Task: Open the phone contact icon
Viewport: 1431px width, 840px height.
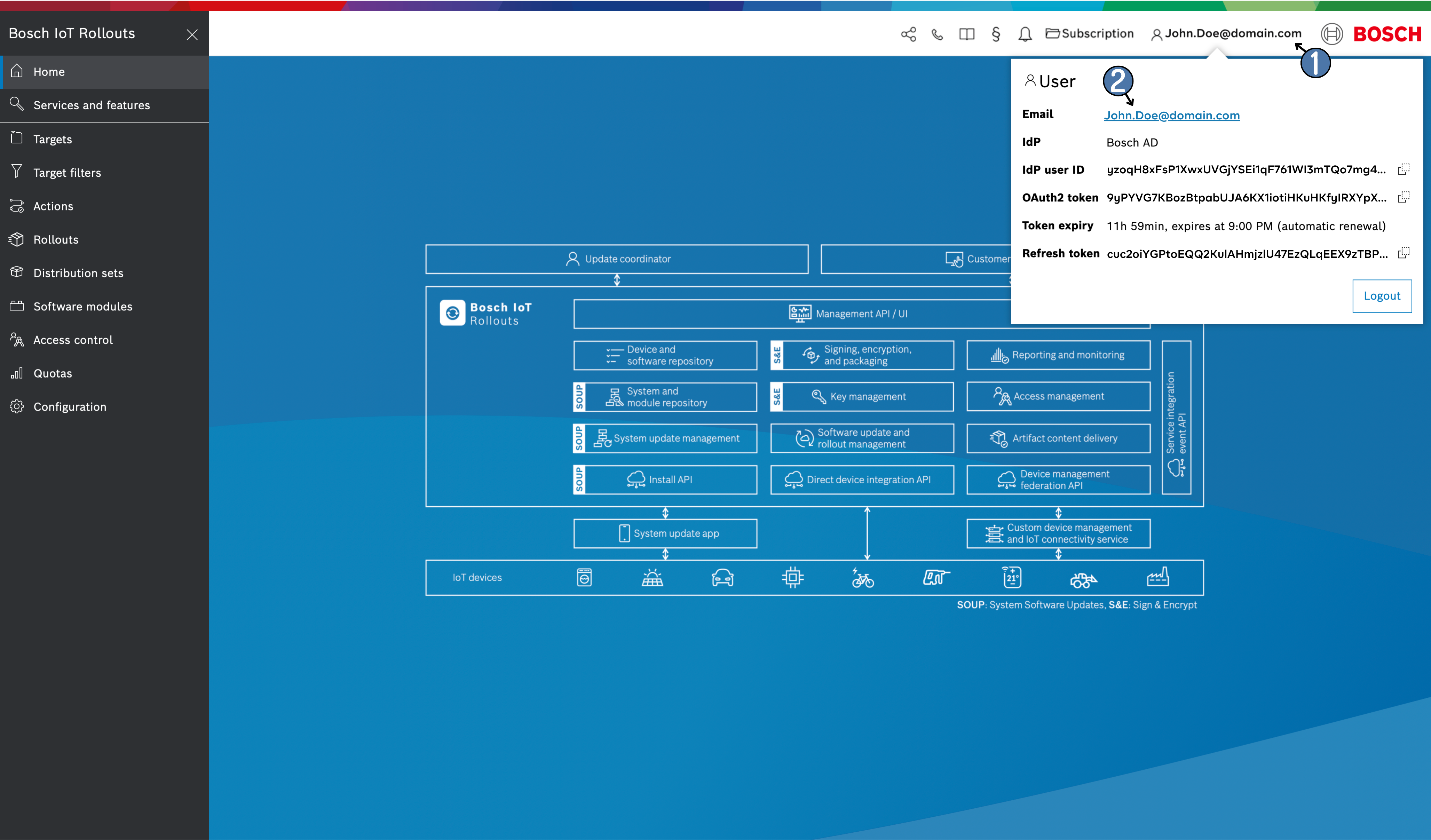Action: 937,35
